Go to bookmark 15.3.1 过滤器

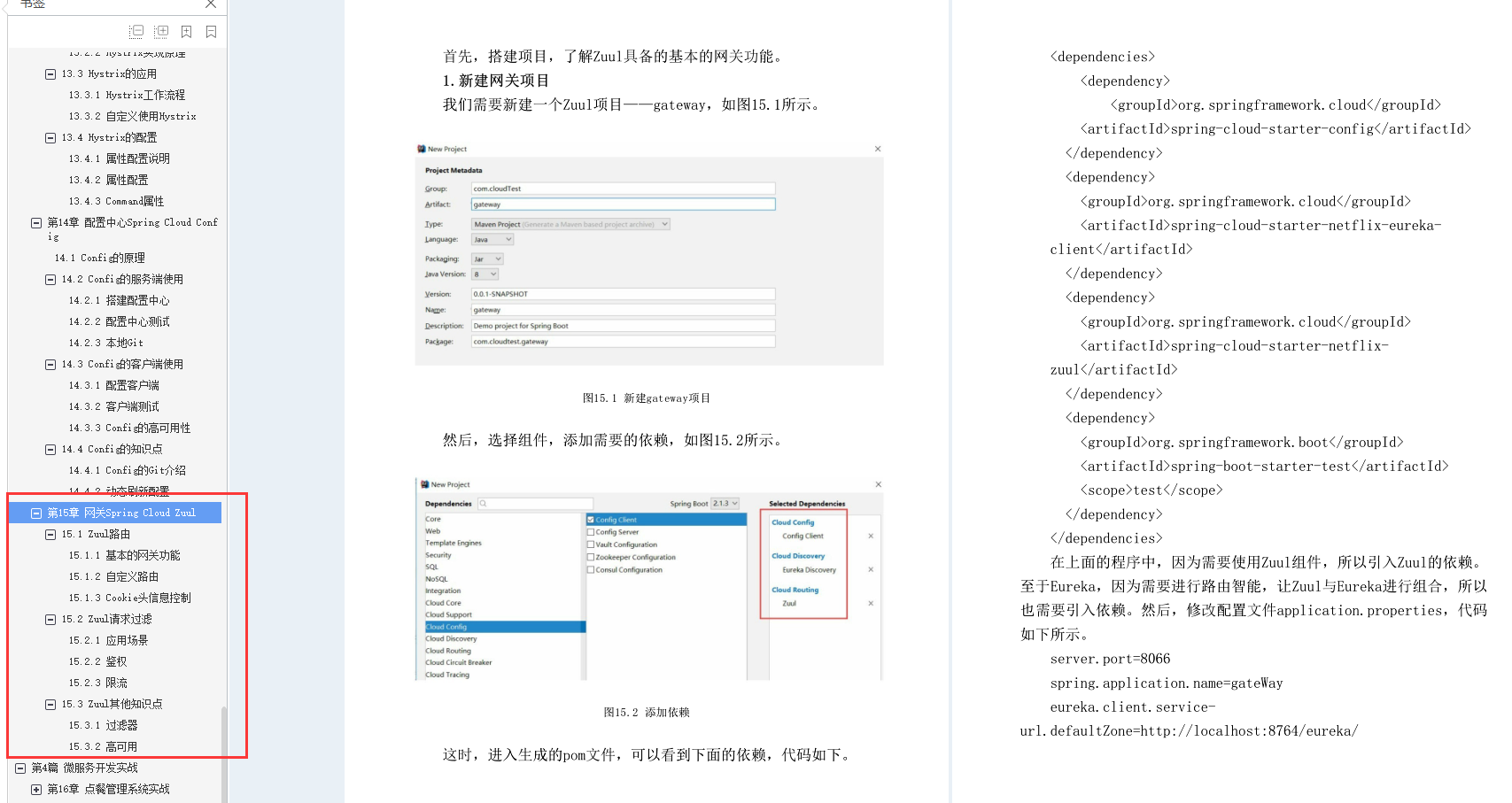[103, 725]
